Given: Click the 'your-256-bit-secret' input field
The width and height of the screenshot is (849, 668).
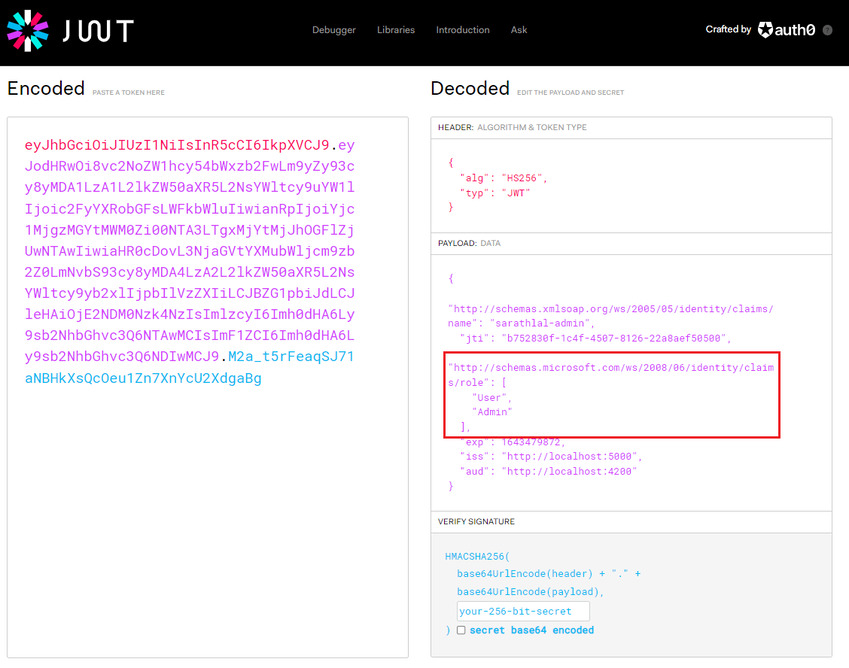Looking at the screenshot, I should coord(522,610).
